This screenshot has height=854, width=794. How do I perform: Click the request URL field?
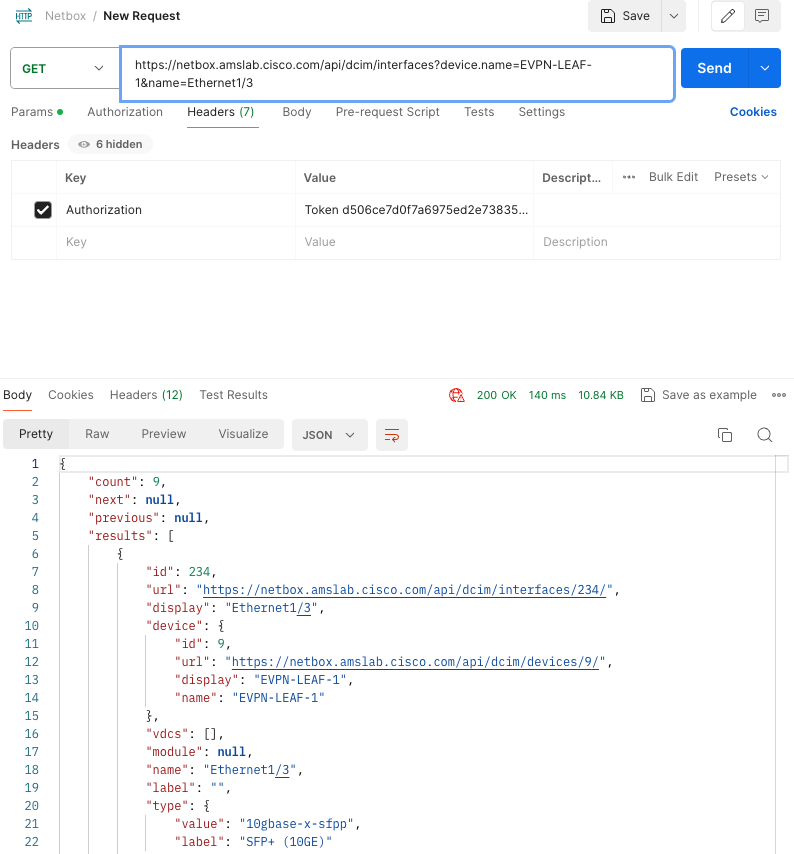point(397,74)
